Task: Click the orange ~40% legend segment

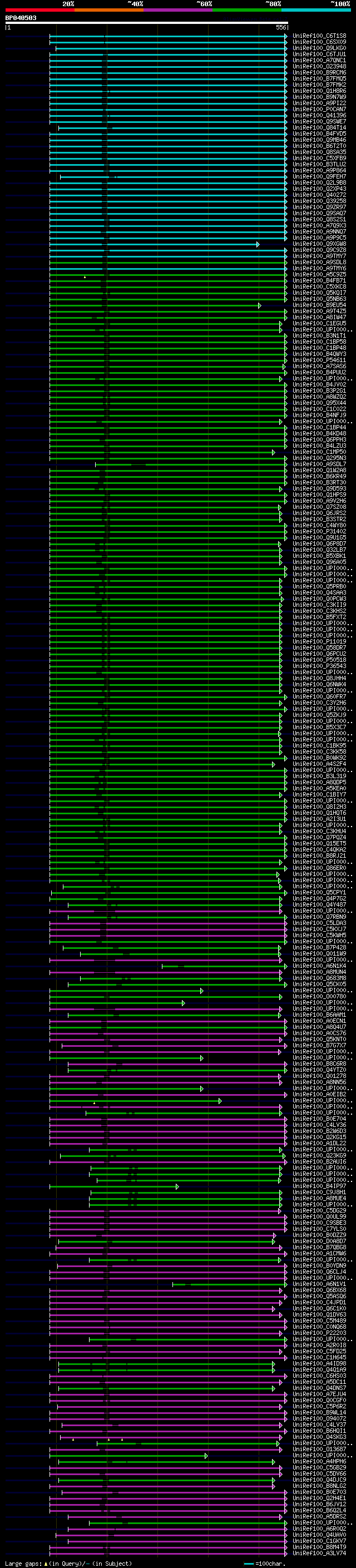Action: 109,10
